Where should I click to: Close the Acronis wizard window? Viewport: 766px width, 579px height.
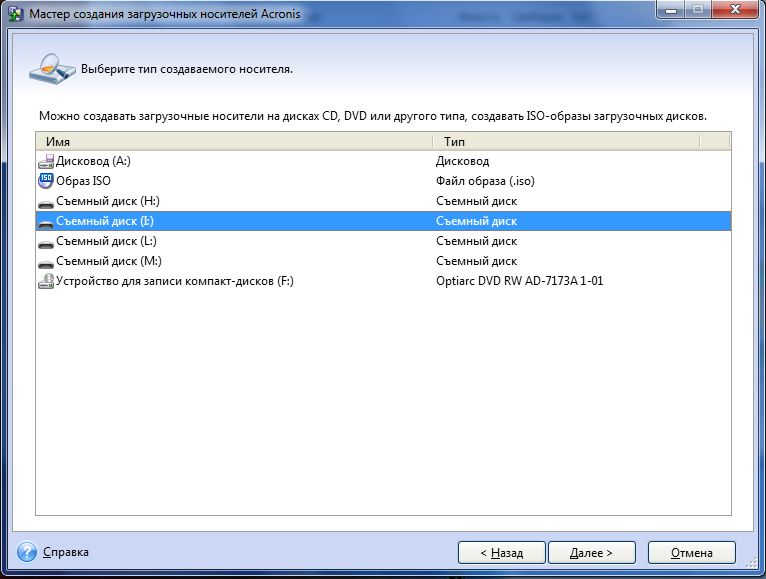[x=734, y=9]
